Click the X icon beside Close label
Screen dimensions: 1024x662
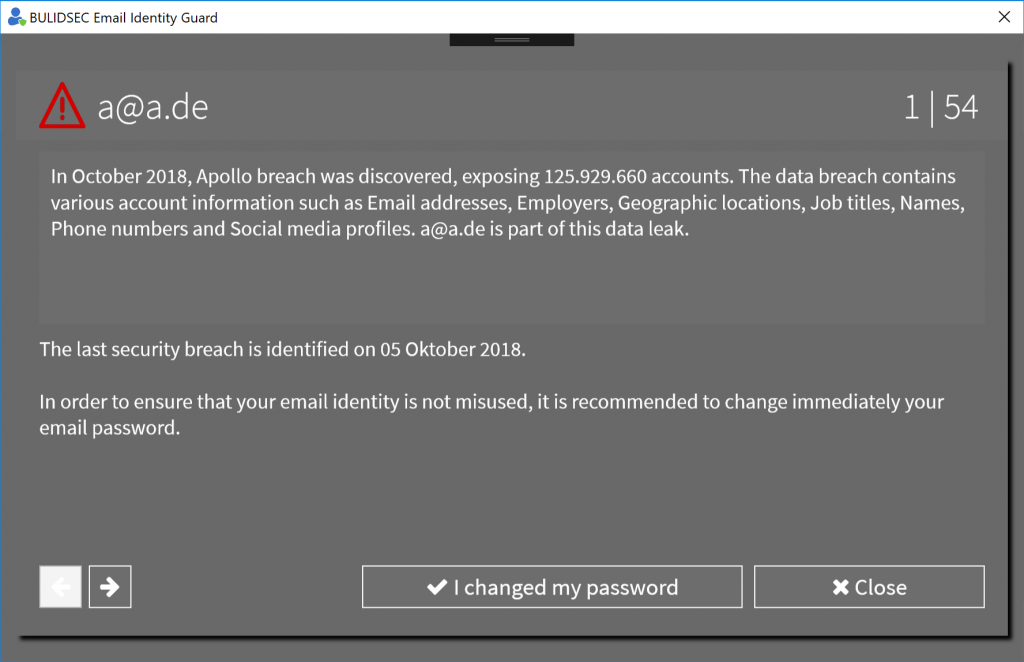click(x=840, y=587)
